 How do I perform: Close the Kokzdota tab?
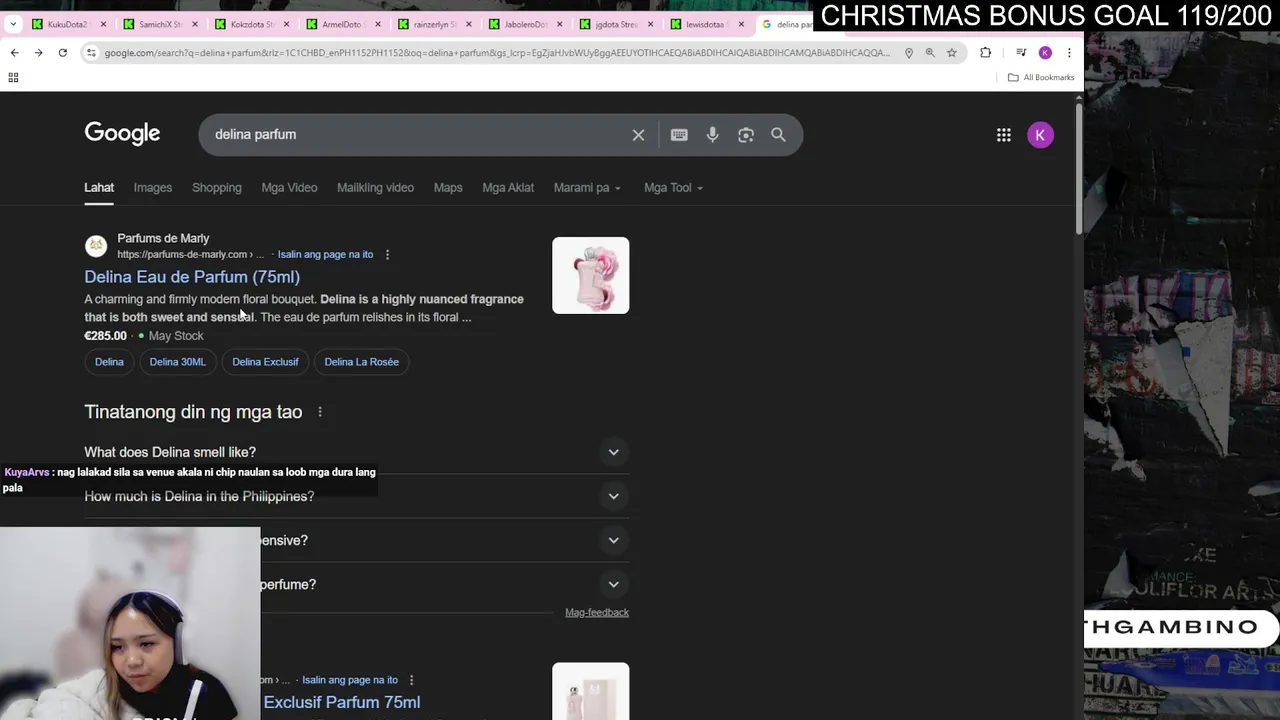point(286,24)
